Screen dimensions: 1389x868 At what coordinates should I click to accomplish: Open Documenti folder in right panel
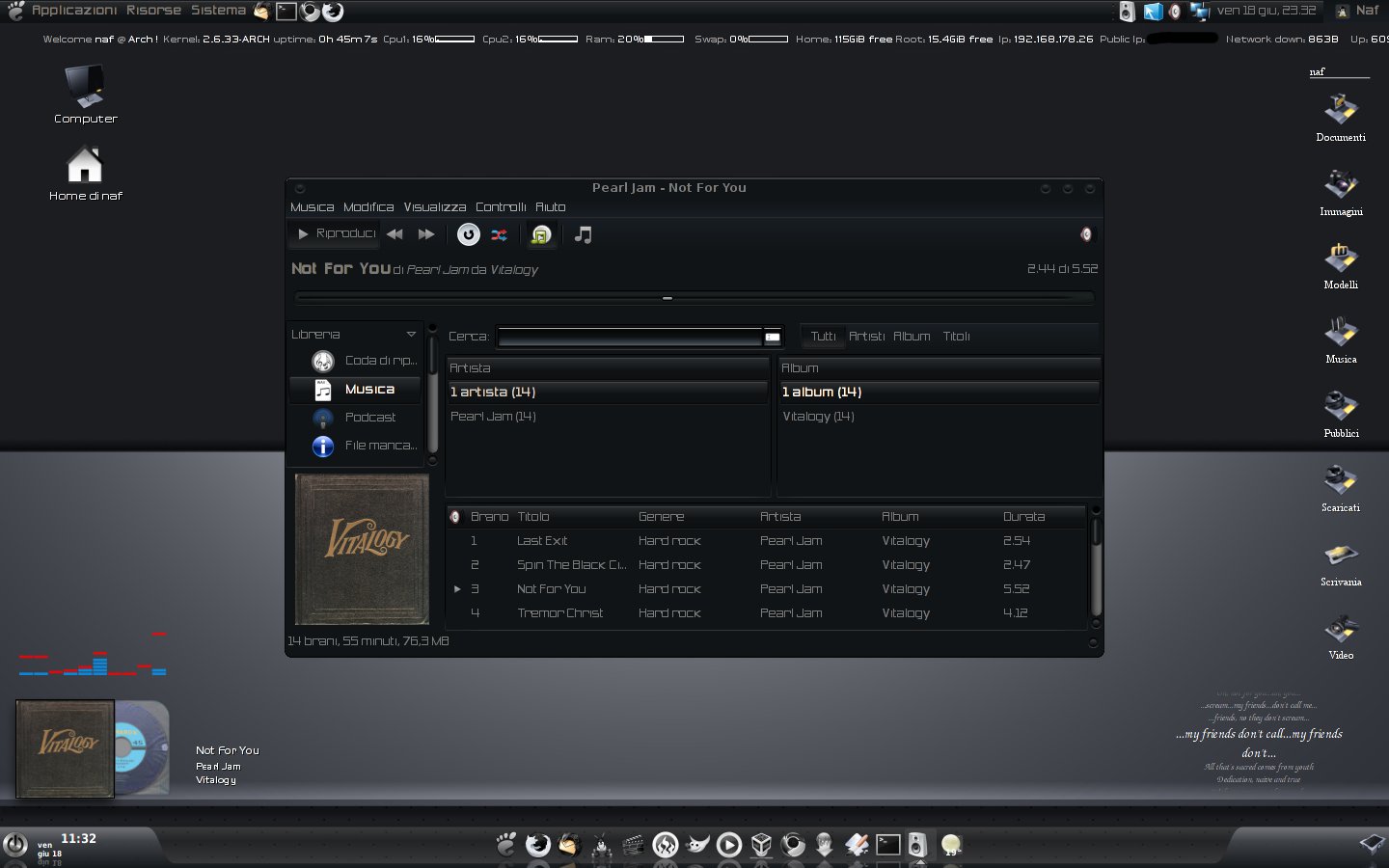1341,116
